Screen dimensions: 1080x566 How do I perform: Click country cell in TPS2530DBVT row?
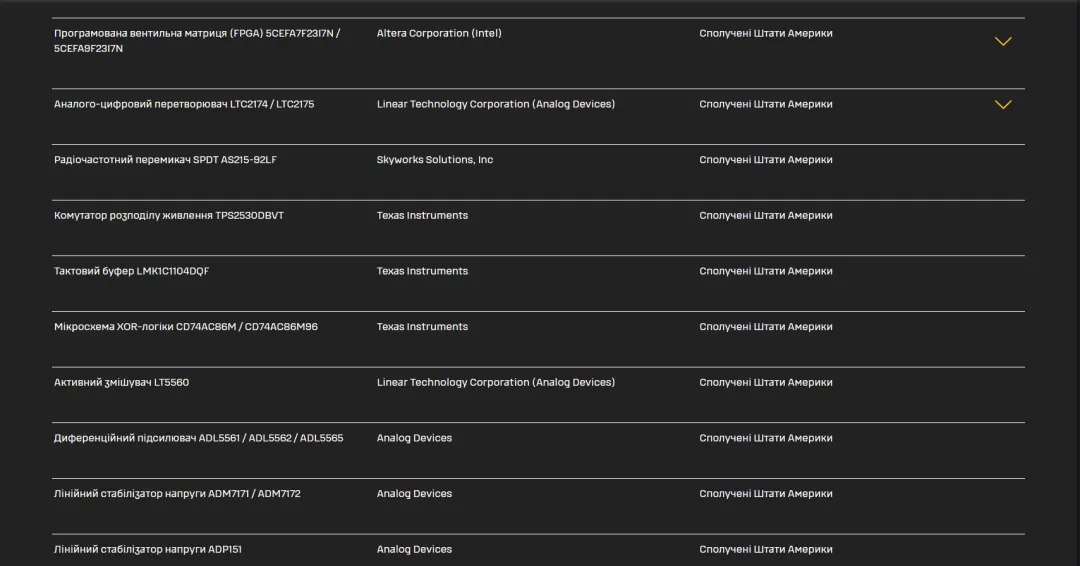tap(766, 216)
